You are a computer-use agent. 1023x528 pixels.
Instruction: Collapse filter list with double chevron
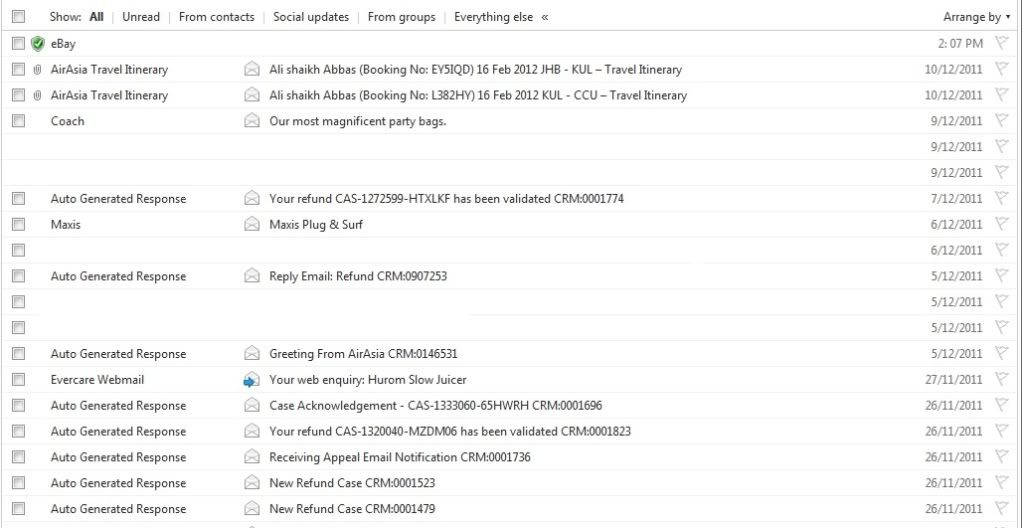[x=544, y=17]
